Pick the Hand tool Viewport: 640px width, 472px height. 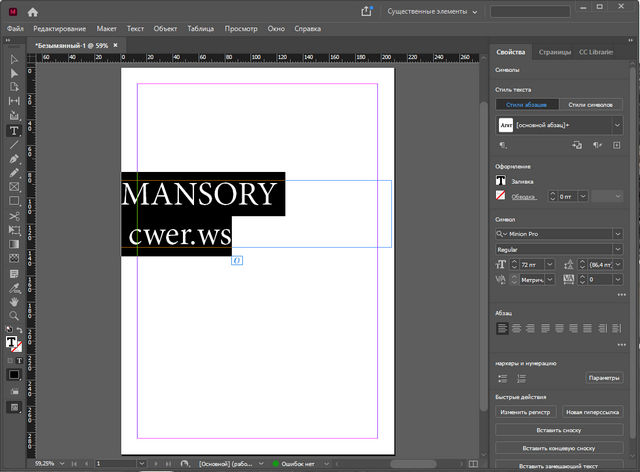click(x=14, y=301)
